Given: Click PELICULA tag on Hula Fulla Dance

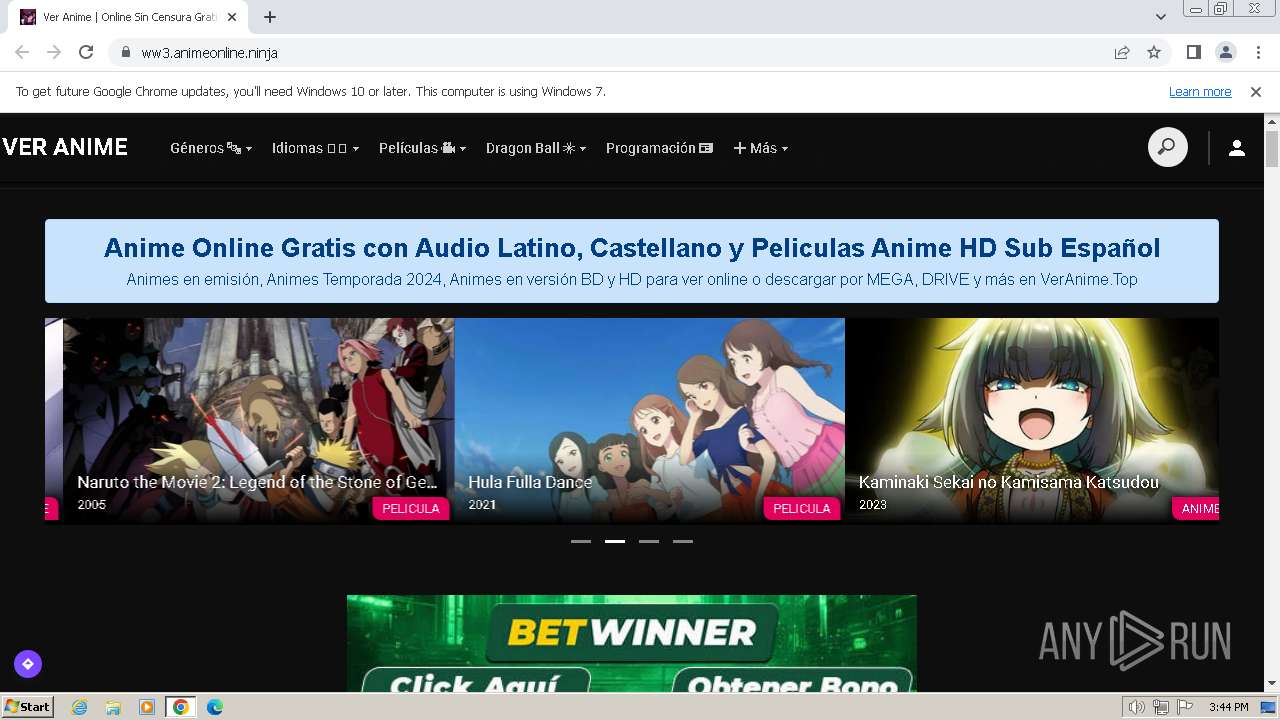Looking at the screenshot, I should coord(802,508).
